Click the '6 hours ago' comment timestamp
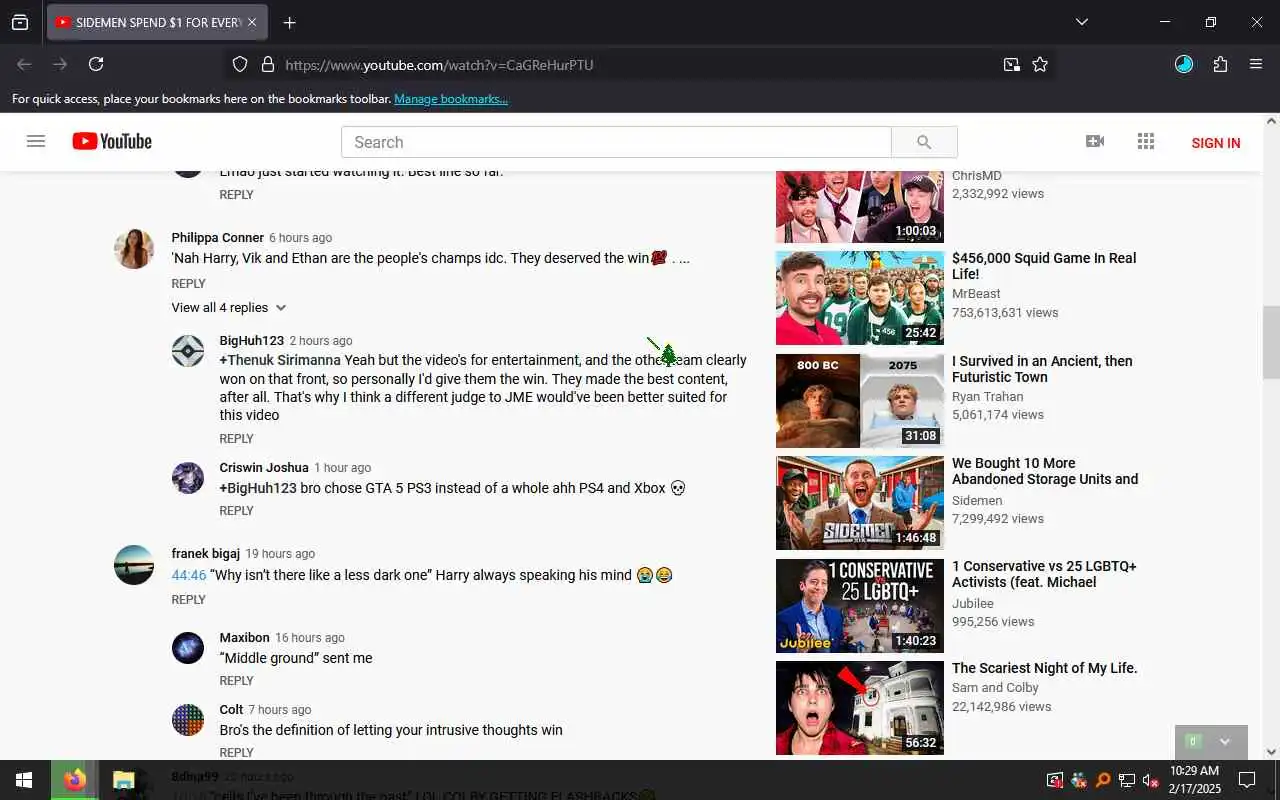Image resolution: width=1280 pixels, height=800 pixels. tap(300, 238)
